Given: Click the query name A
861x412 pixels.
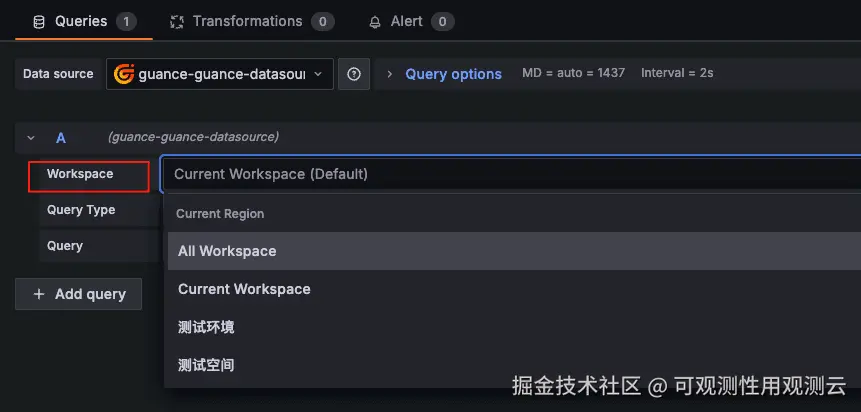Looking at the screenshot, I should pos(61,138).
